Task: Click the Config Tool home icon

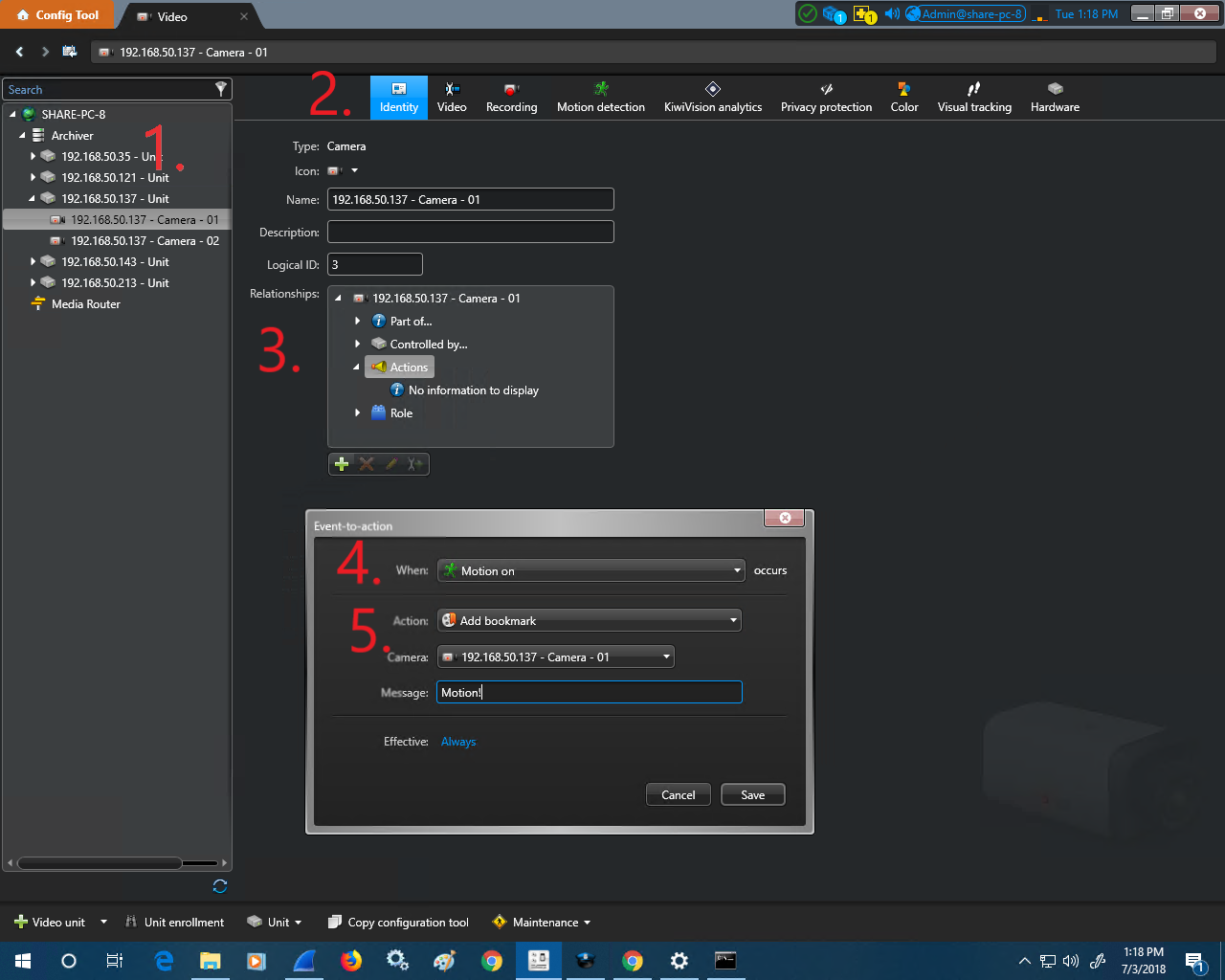Action: [23, 15]
